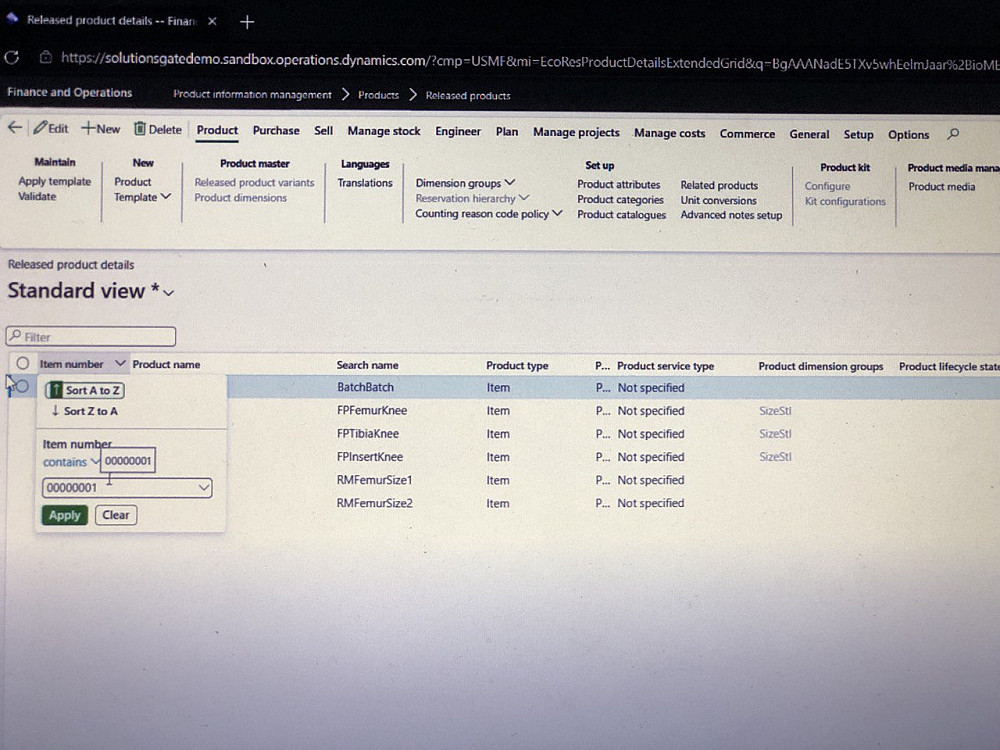Open the Item number column dropdown arrow
Viewport: 1000px width, 750px height.
120,364
